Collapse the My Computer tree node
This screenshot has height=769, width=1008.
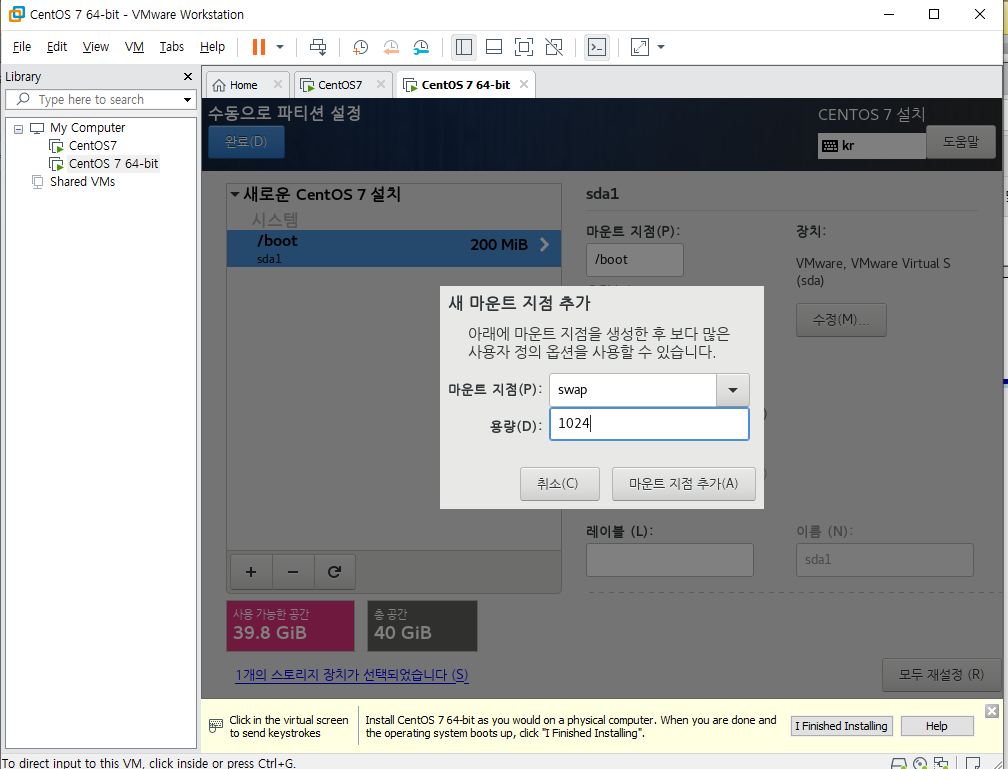click(x=19, y=129)
